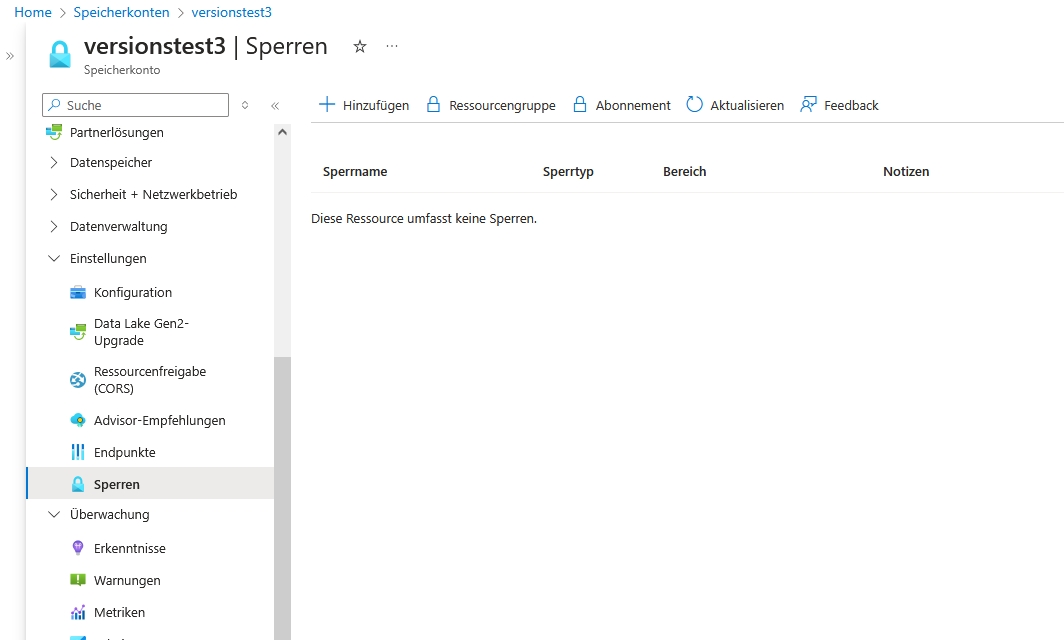Click the Advisor-Empfehlungen cloud icon
The image size is (1064, 640).
click(x=78, y=421)
